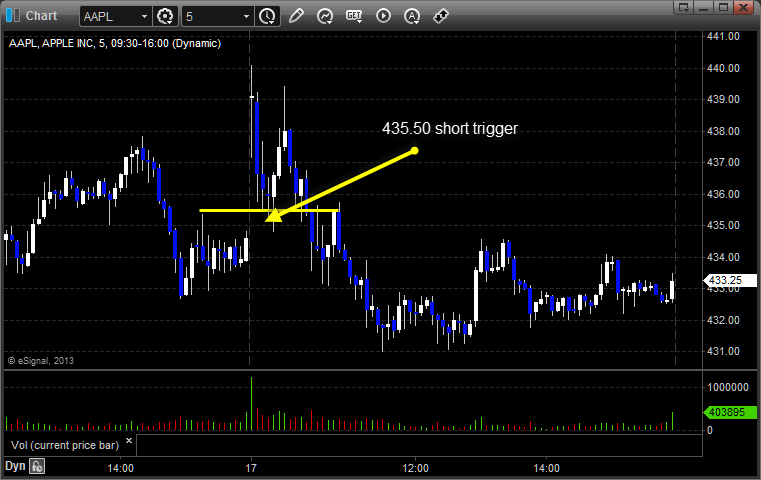The image size is (761, 480).
Task: Click the Dyn lock icon at bottom left
Action: pos(37,466)
